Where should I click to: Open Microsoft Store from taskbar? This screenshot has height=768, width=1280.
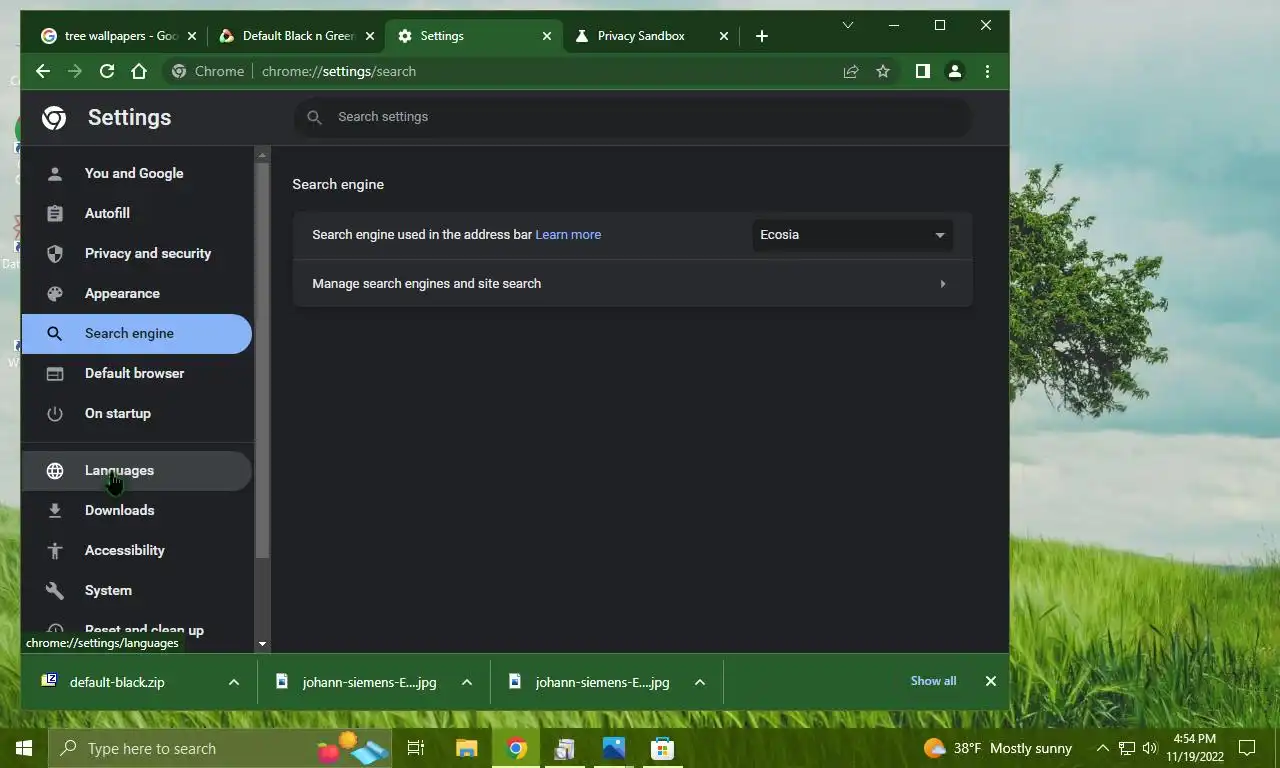pos(662,748)
